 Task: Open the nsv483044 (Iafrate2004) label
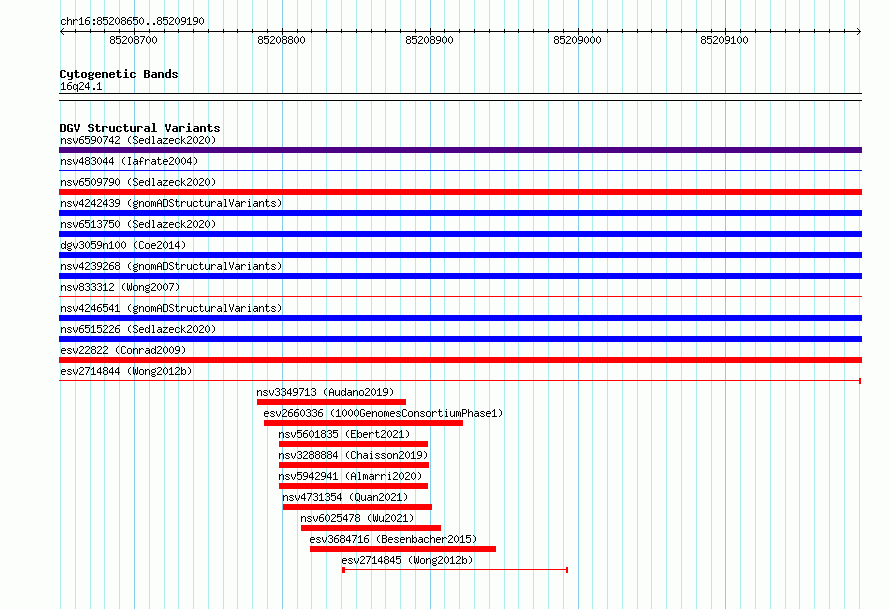click(129, 161)
